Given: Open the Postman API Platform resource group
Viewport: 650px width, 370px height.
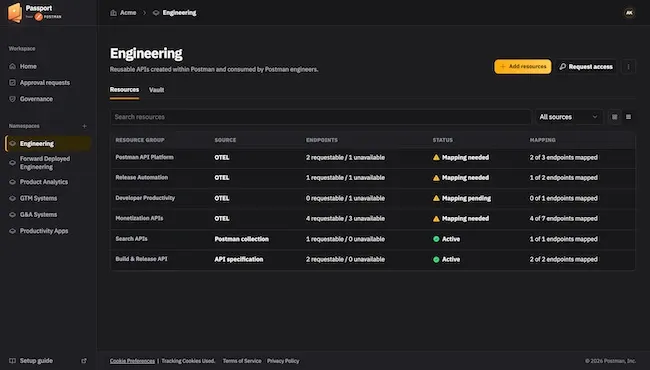Looking at the screenshot, I should point(144,157).
